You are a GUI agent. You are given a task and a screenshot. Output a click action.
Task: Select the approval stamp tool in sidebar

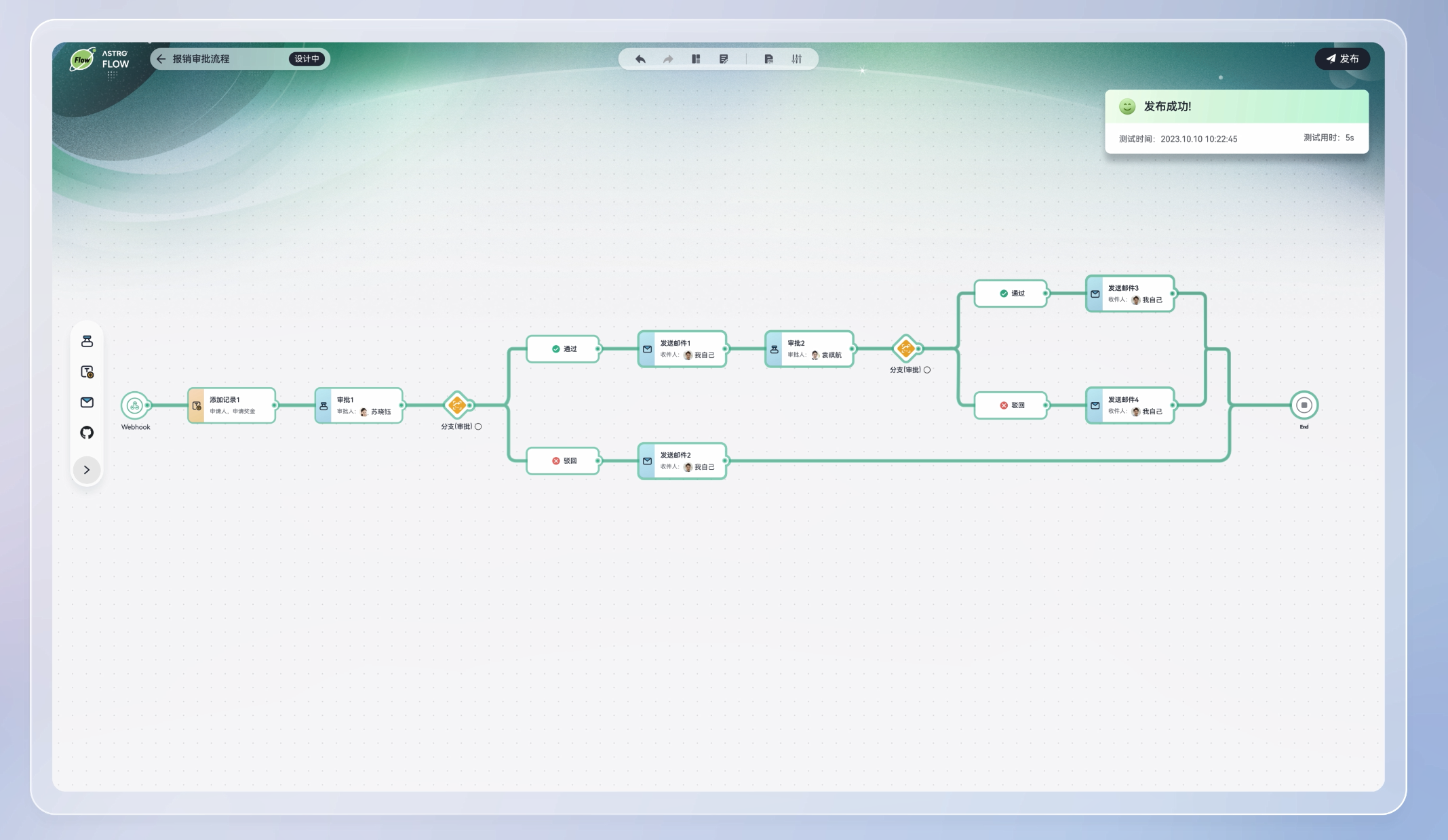tap(87, 341)
